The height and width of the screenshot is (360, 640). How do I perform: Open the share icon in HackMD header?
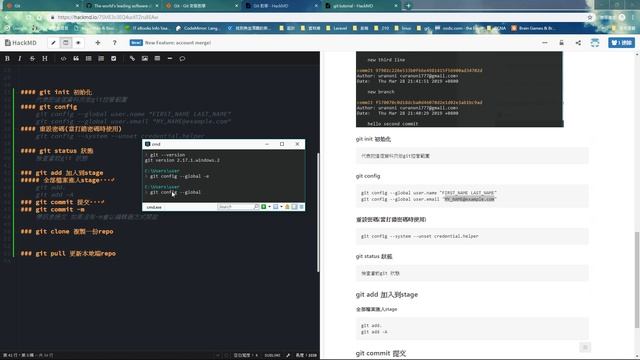(x=578, y=43)
